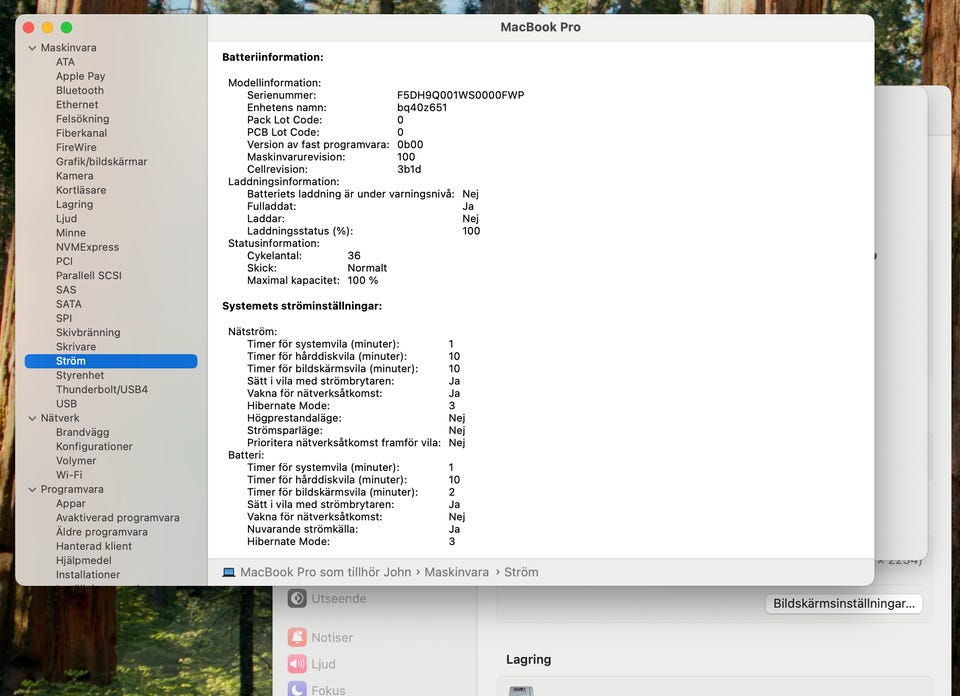This screenshot has height=696, width=960.
Task: Click the yellow minimize window button
Action: 47,28
